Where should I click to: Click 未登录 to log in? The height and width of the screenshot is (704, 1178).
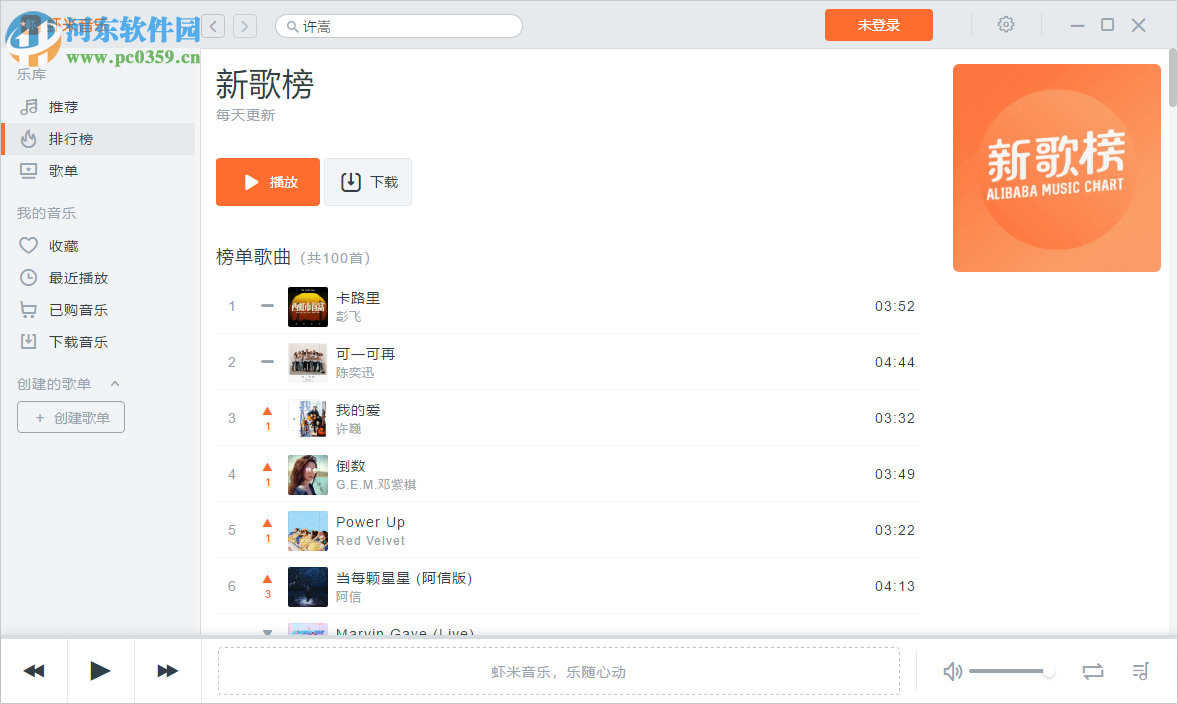(x=878, y=24)
